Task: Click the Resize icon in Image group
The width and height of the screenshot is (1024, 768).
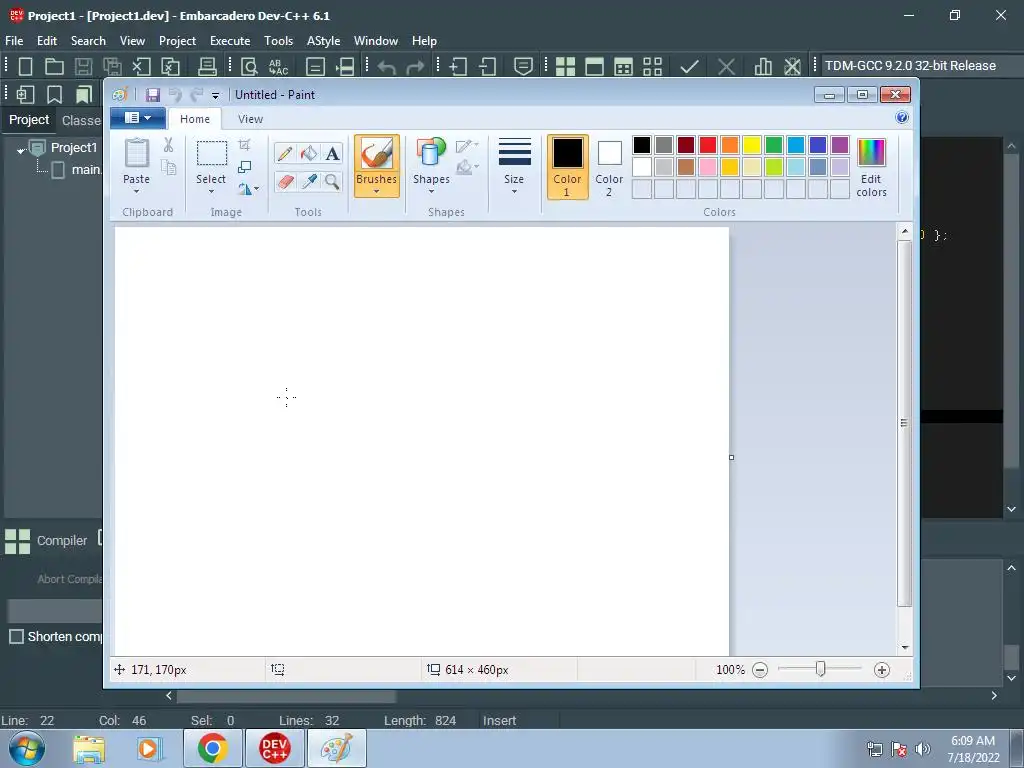Action: pyautogui.click(x=244, y=167)
